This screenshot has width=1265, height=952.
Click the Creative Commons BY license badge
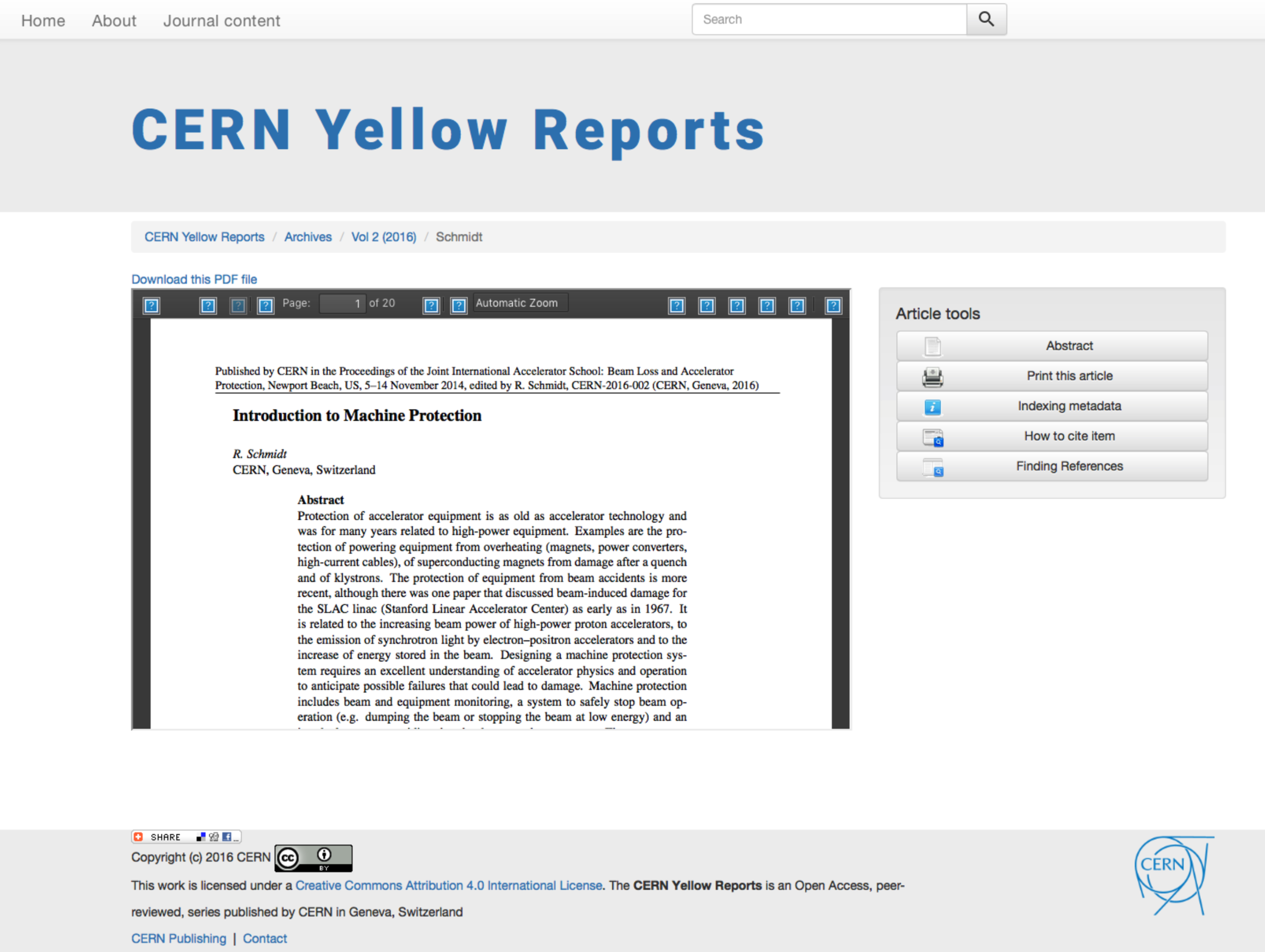[313, 858]
